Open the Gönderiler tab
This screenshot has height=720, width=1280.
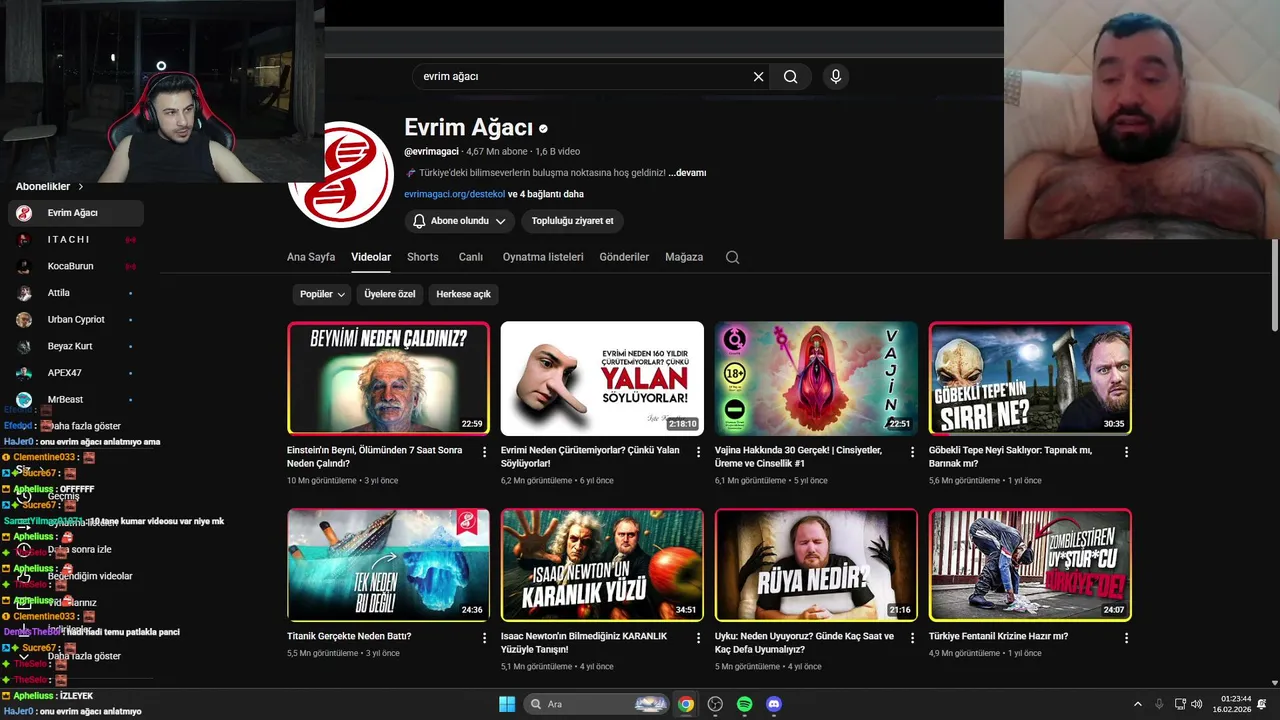point(624,257)
